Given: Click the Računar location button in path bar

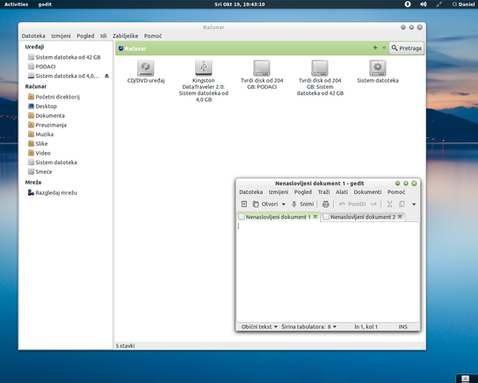Looking at the screenshot, I should point(132,48).
